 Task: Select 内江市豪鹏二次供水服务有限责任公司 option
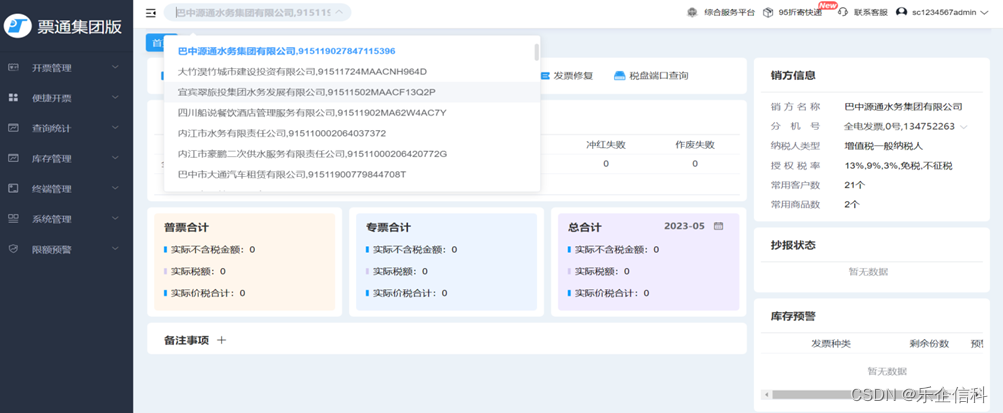[352, 153]
